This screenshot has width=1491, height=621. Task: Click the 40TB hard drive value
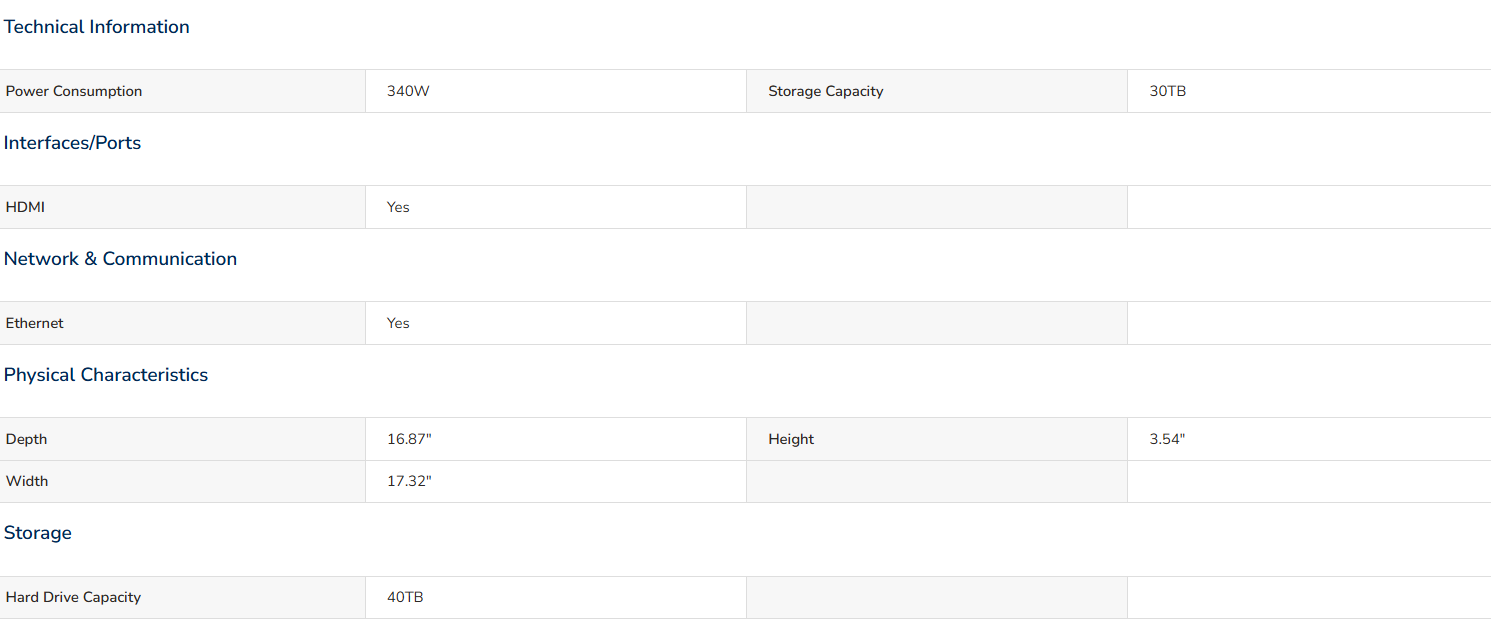point(405,597)
